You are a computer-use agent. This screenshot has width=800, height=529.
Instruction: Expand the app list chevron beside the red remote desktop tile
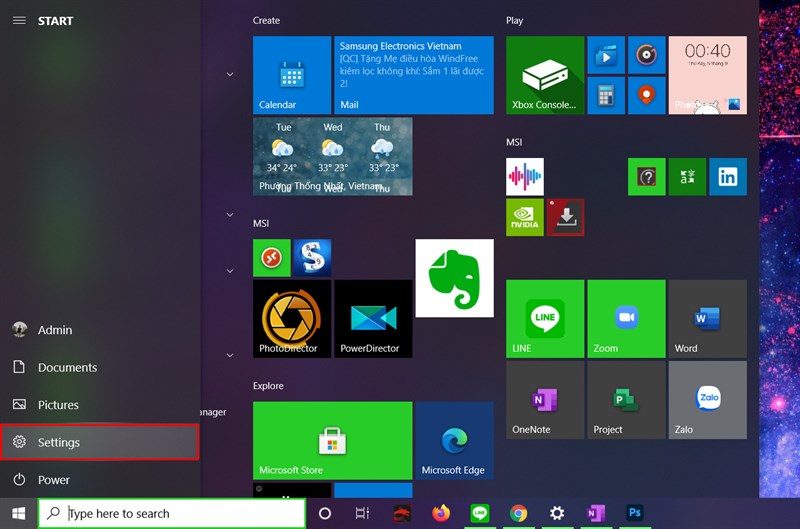(x=230, y=271)
